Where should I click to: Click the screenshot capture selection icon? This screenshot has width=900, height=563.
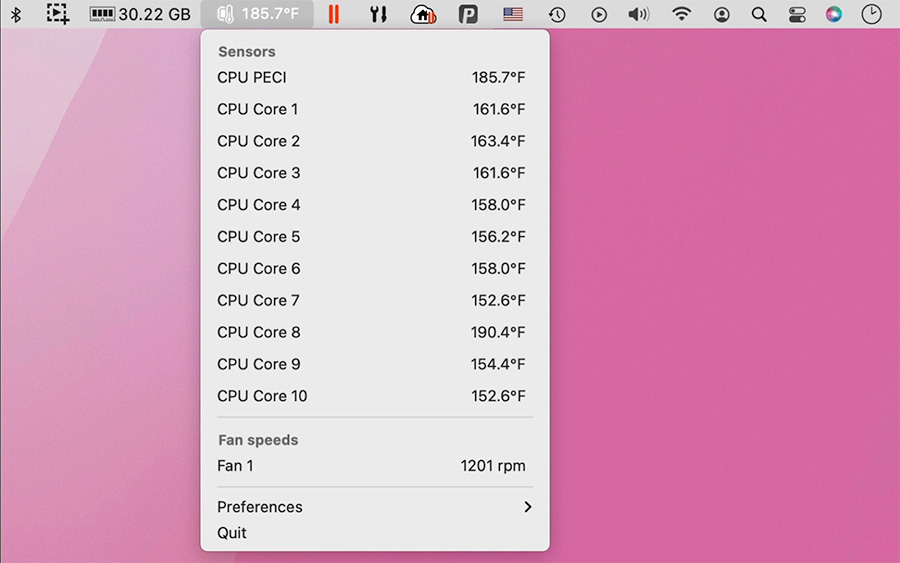click(58, 14)
